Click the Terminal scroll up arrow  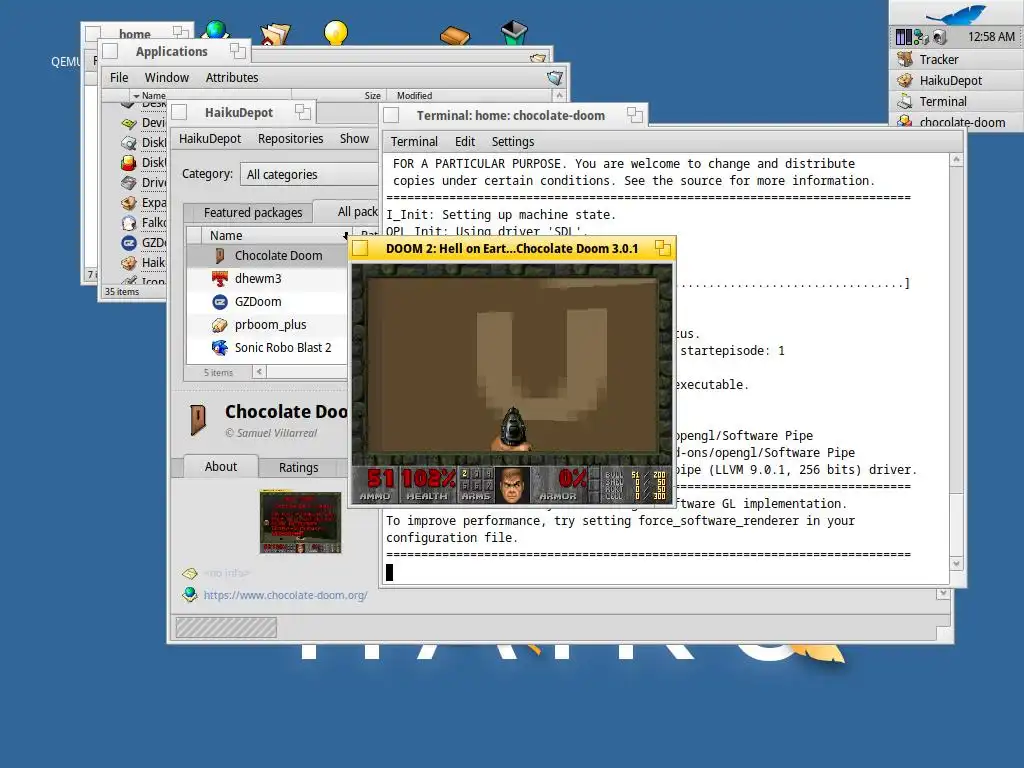(x=956, y=160)
